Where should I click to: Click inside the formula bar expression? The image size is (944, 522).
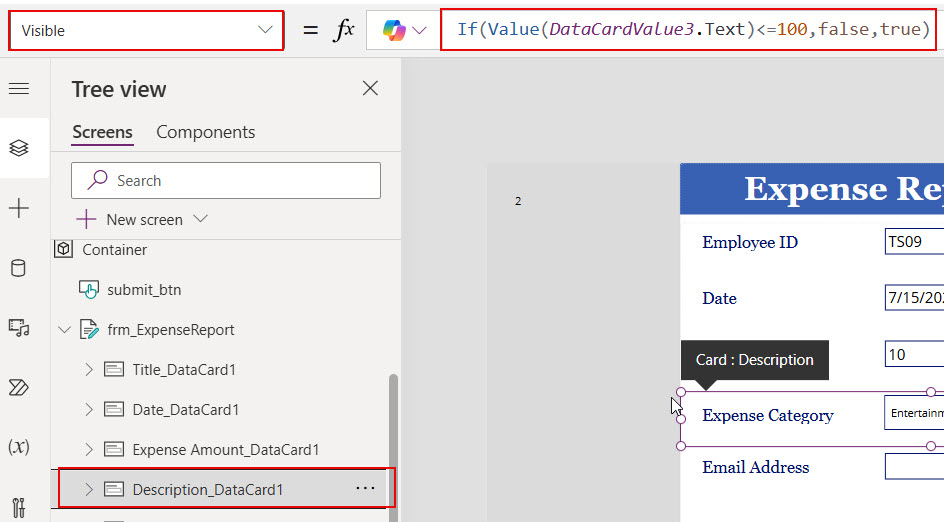[x=693, y=29]
